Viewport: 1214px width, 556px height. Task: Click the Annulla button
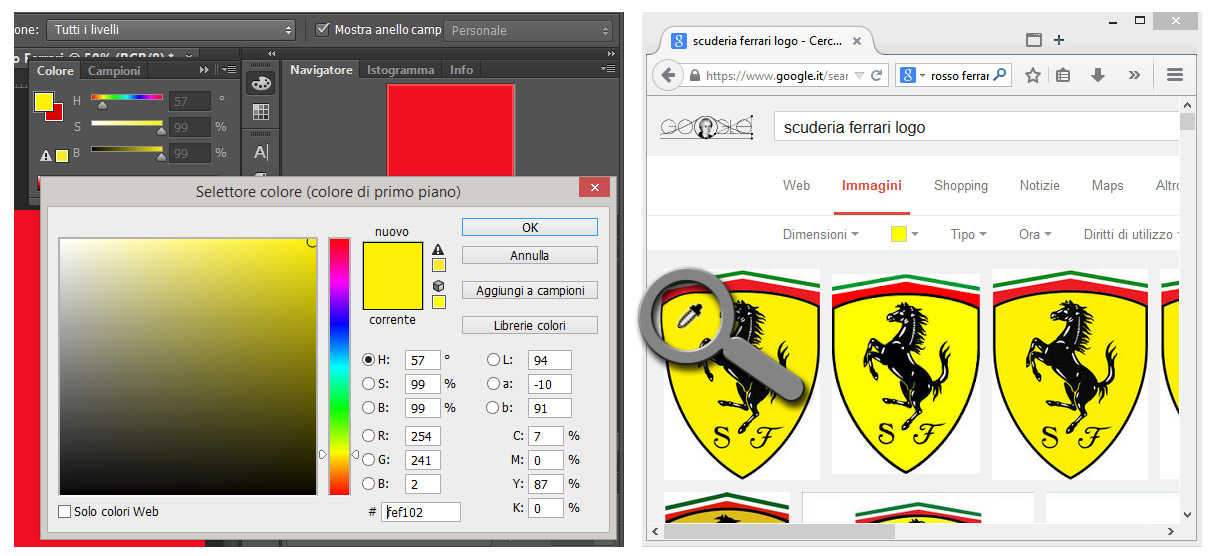click(x=530, y=255)
